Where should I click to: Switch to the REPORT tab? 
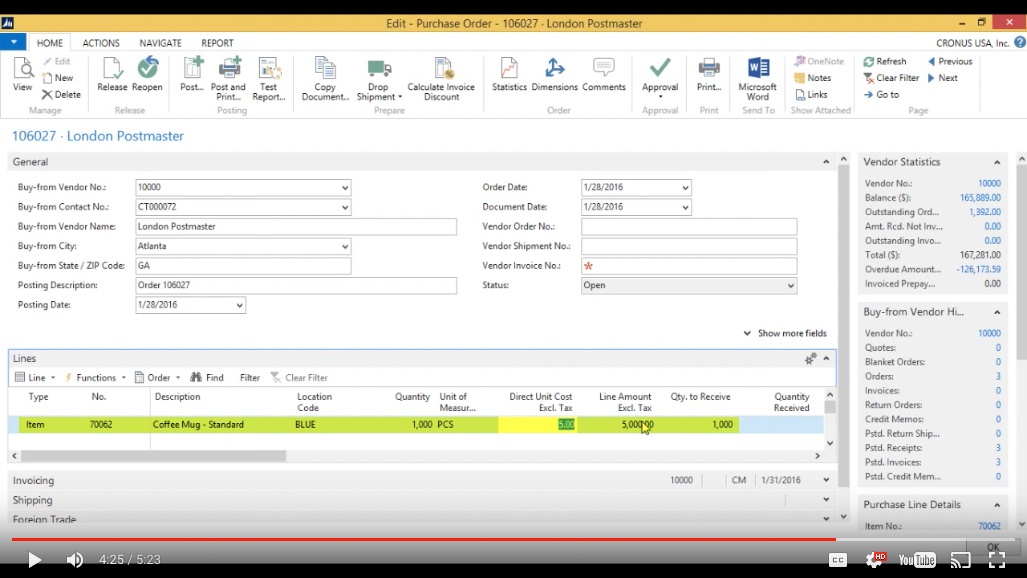point(217,43)
